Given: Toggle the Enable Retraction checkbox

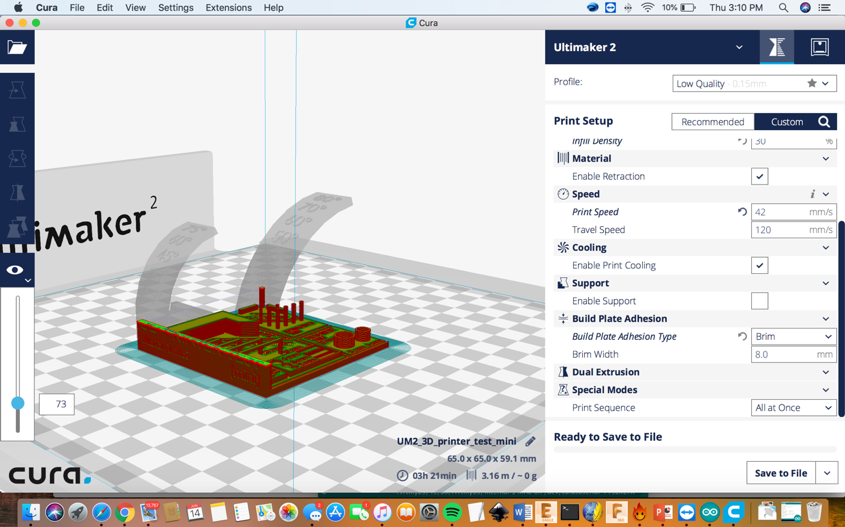Looking at the screenshot, I should [759, 176].
